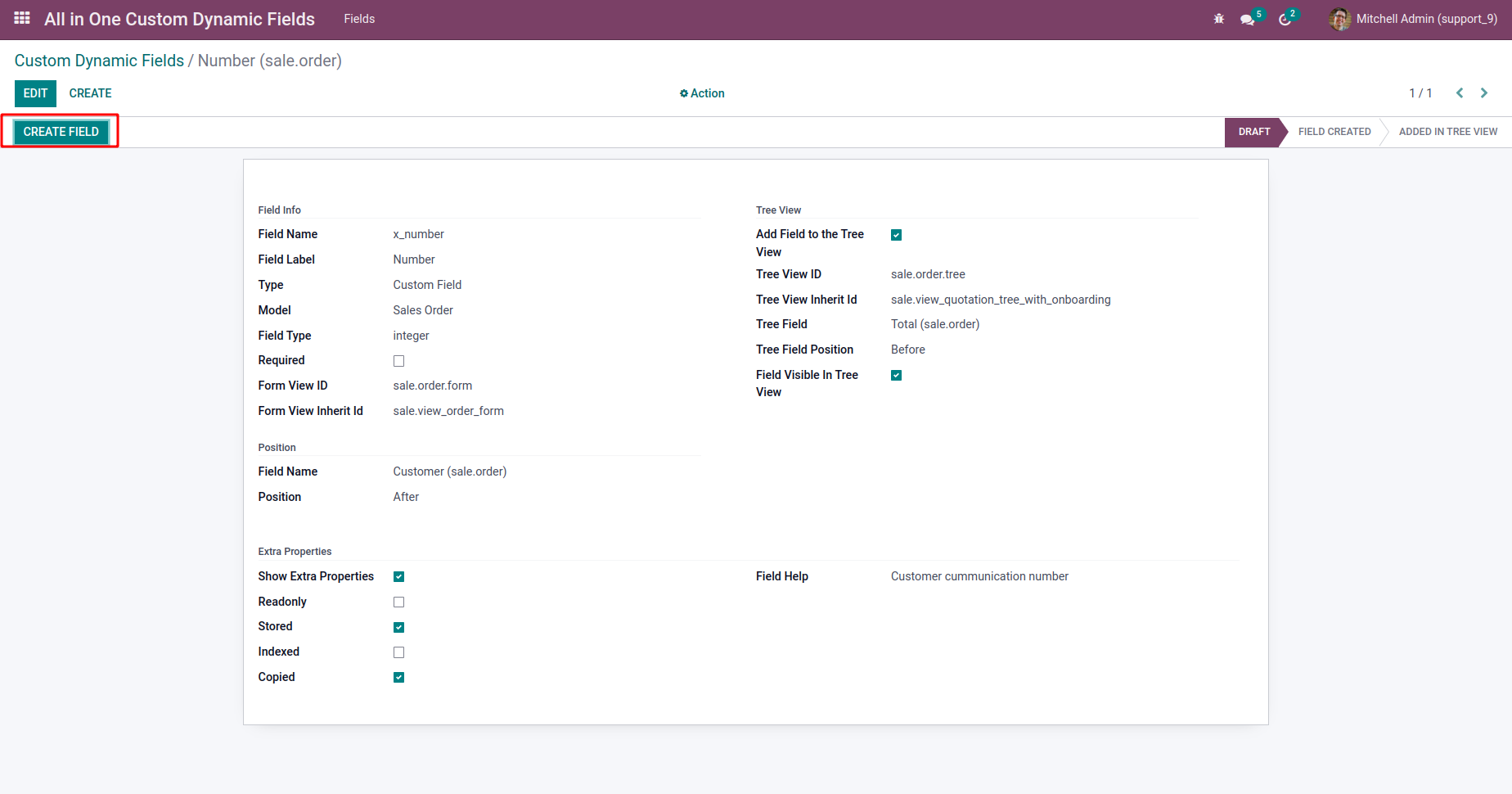Toggle the Indexed checkbox
This screenshot has width=1512, height=794.
[x=399, y=652]
